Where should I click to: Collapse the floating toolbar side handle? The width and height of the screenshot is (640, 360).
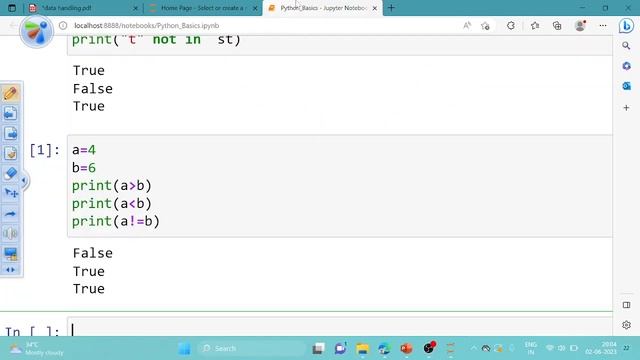coord(23,180)
